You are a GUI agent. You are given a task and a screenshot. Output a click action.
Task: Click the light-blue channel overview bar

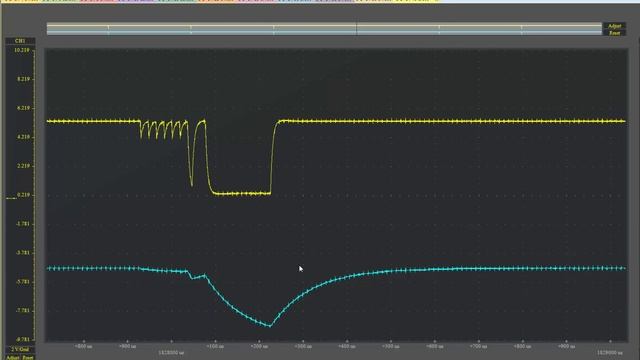click(x=324, y=32)
